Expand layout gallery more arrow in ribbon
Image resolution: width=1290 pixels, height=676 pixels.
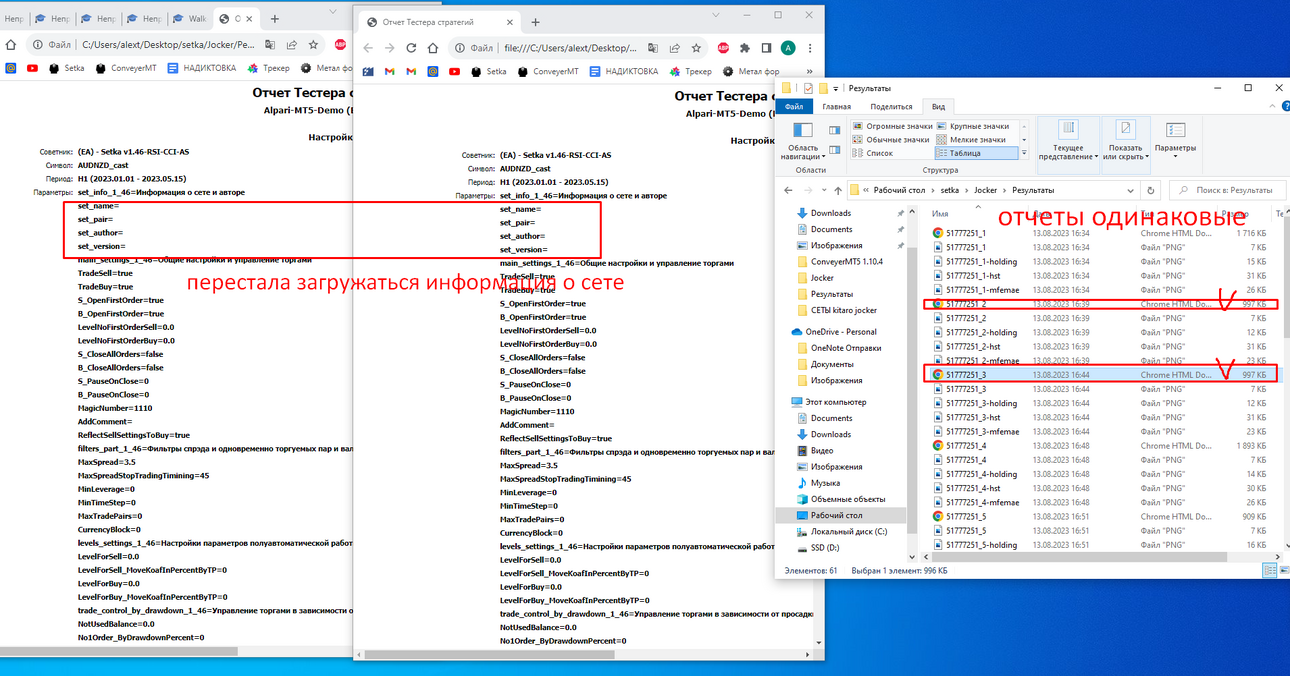click(x=1023, y=154)
